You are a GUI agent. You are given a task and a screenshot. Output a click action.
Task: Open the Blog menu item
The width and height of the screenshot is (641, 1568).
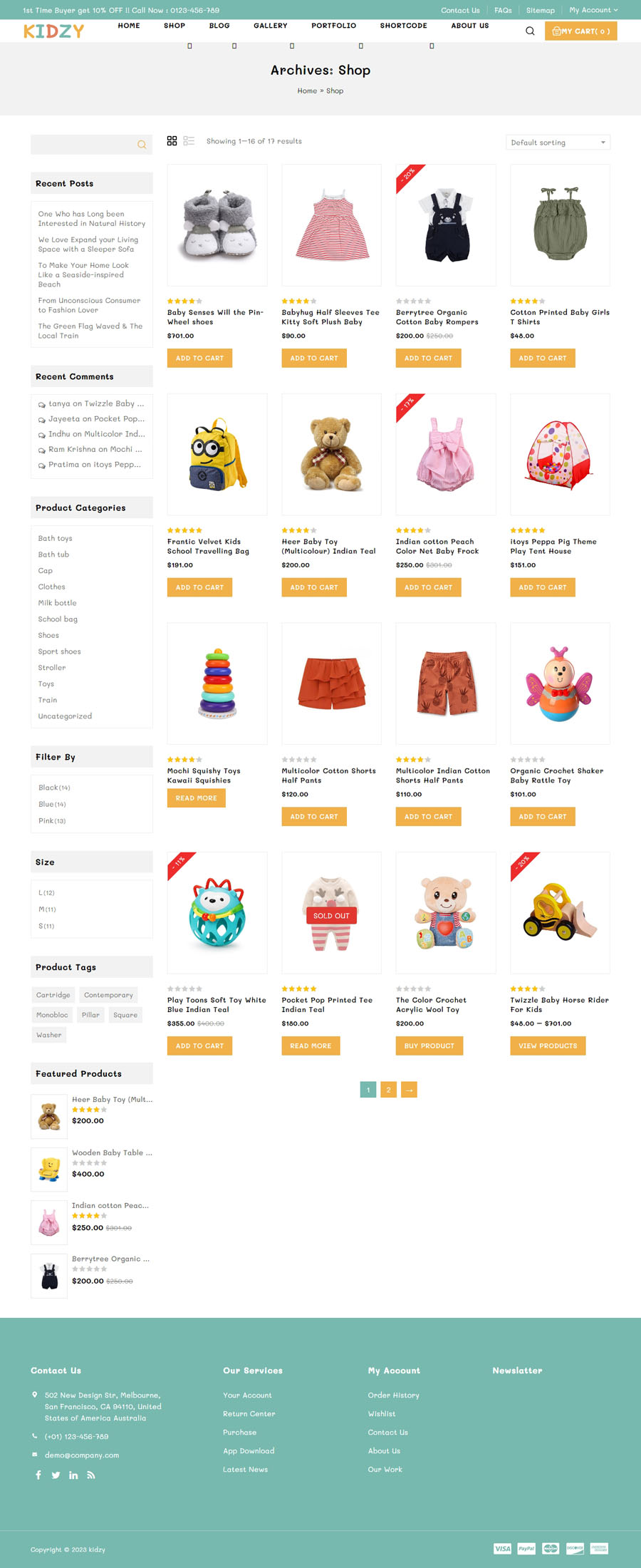click(x=219, y=26)
